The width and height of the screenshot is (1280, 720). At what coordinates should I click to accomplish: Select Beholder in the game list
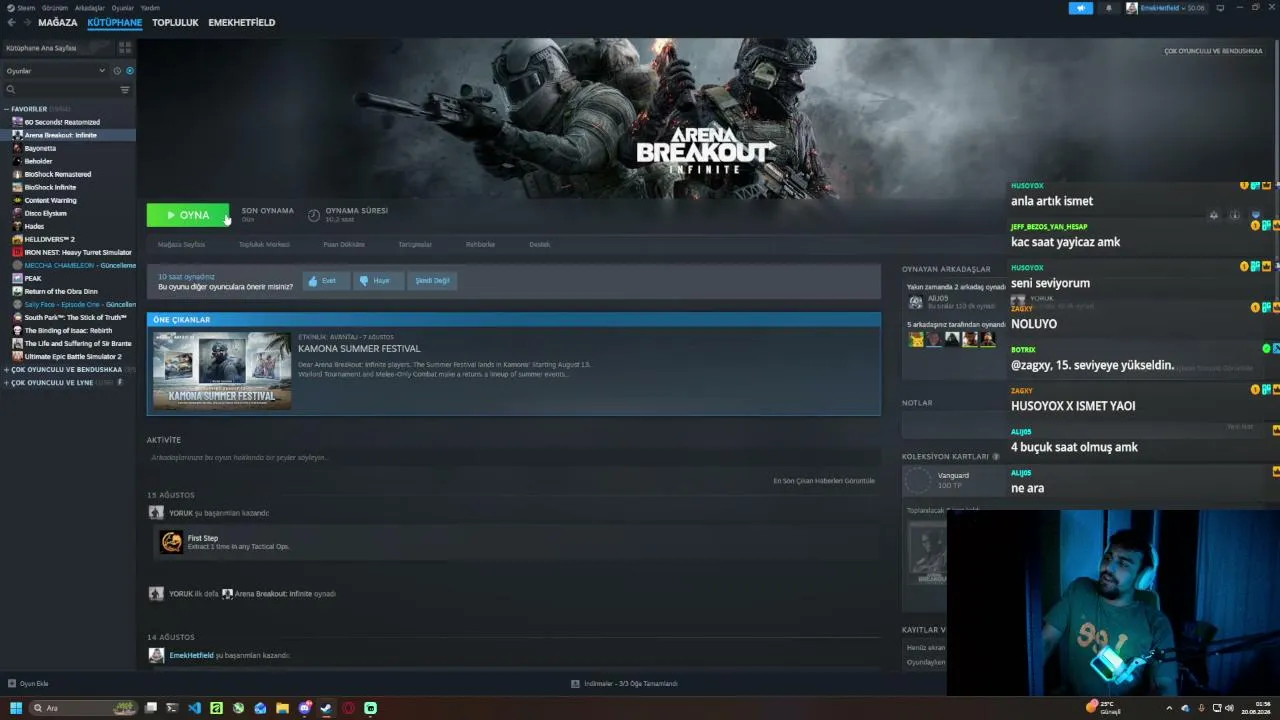pos(68,161)
